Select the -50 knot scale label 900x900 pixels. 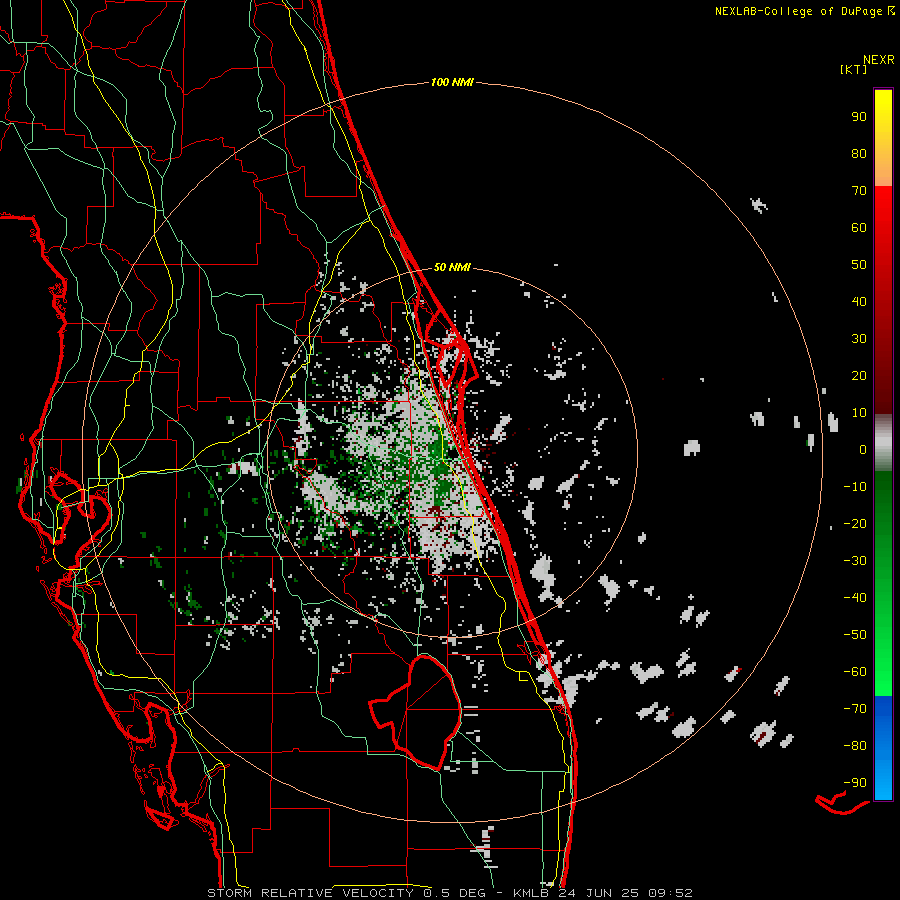pyautogui.click(x=855, y=635)
